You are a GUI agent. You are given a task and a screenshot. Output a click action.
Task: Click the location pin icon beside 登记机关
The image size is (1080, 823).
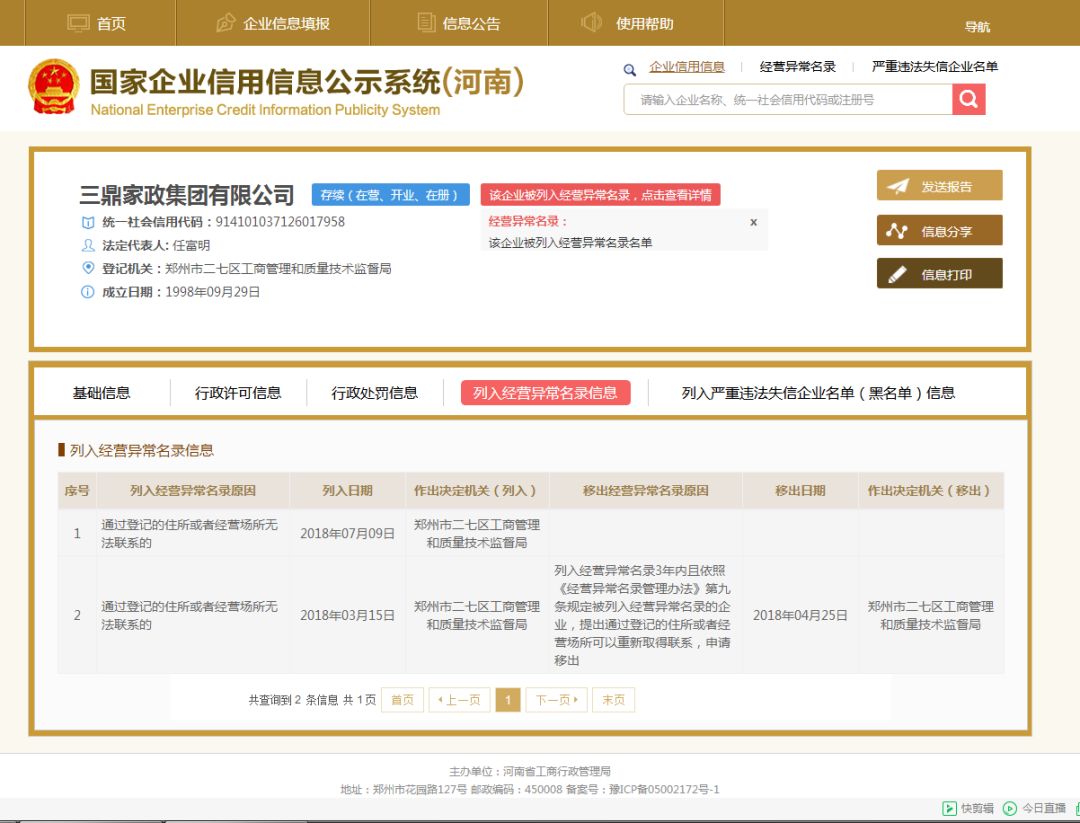point(87,268)
